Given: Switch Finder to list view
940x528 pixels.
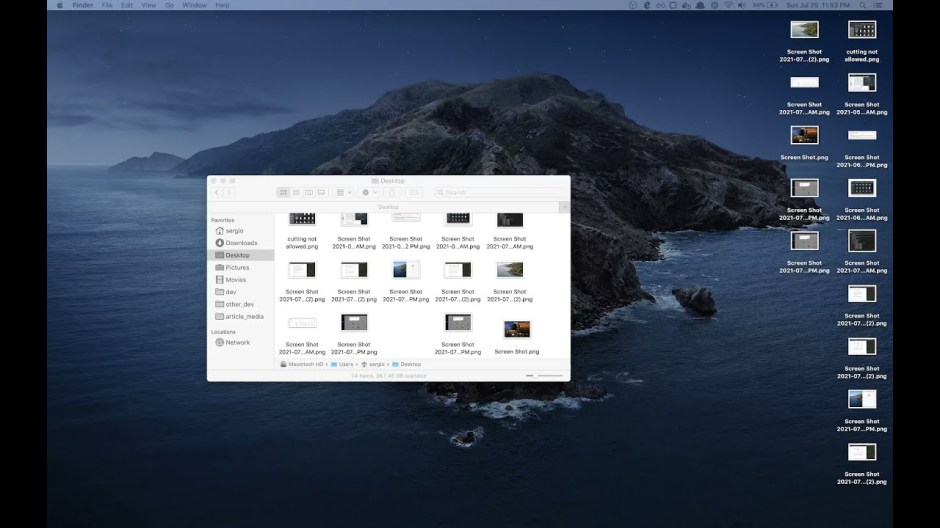Looking at the screenshot, I should coord(296,192).
